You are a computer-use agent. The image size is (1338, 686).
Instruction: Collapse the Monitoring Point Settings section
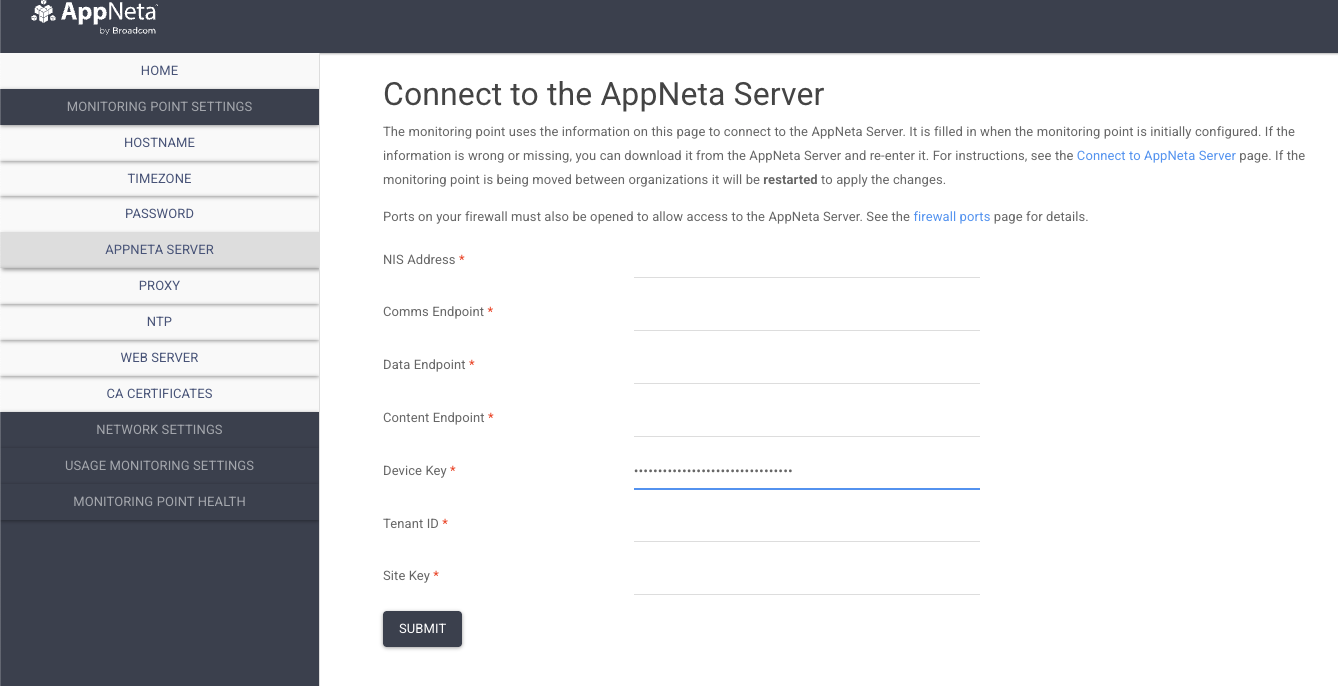click(159, 107)
